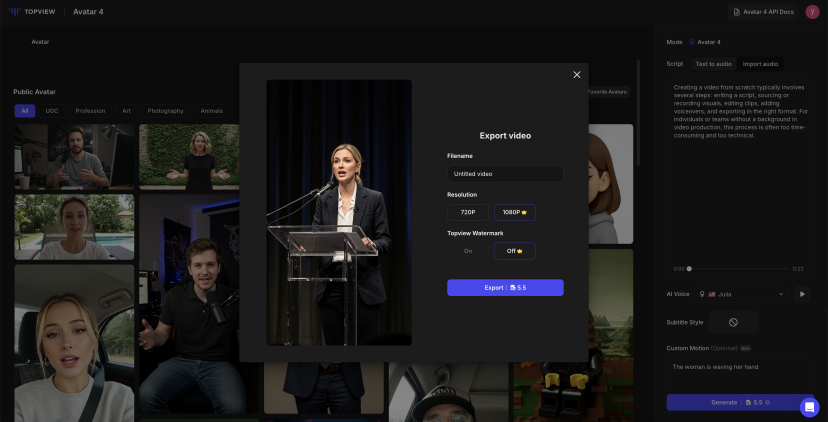This screenshot has height=422, width=828.
Task: Filter avatars by Profession category
Action: coord(90,111)
